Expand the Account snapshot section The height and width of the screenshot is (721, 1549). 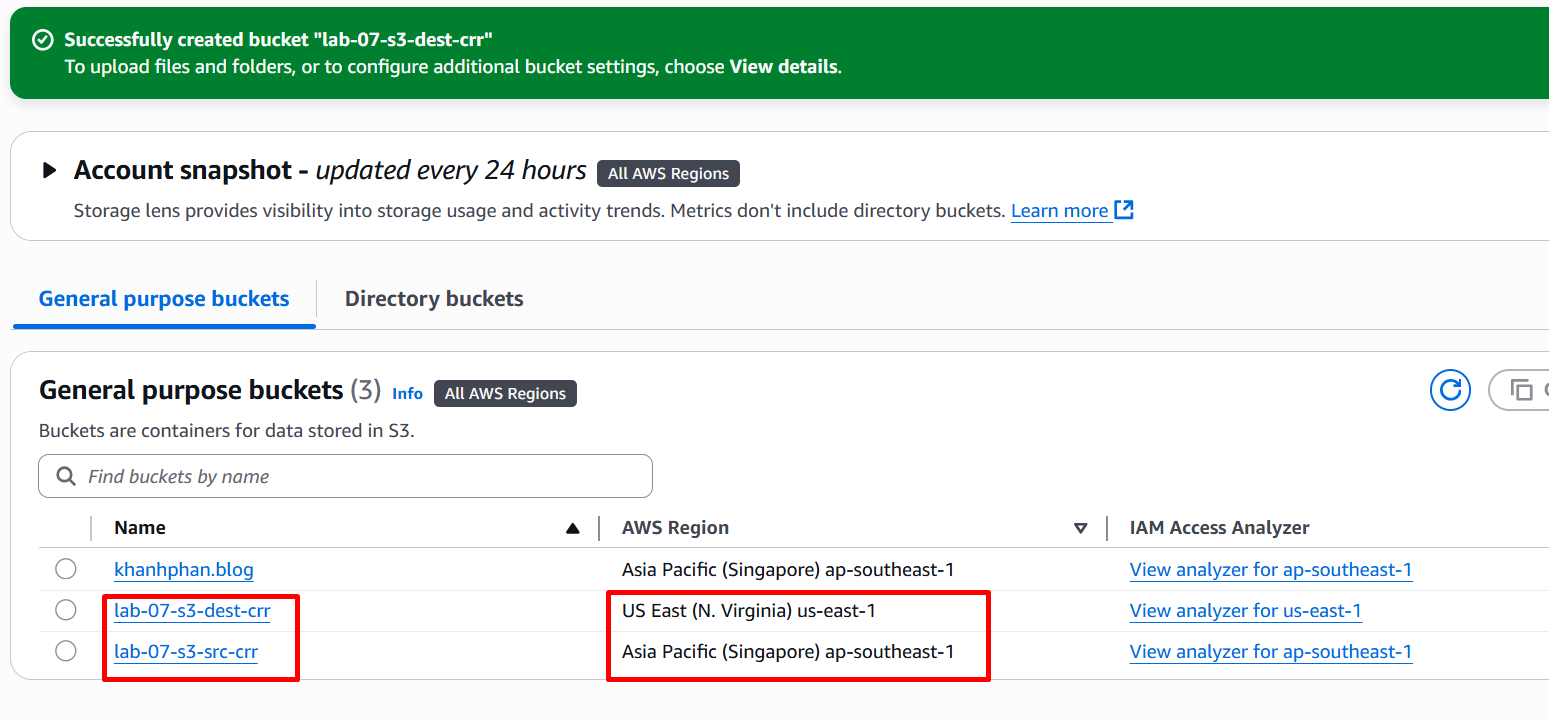coord(49,170)
